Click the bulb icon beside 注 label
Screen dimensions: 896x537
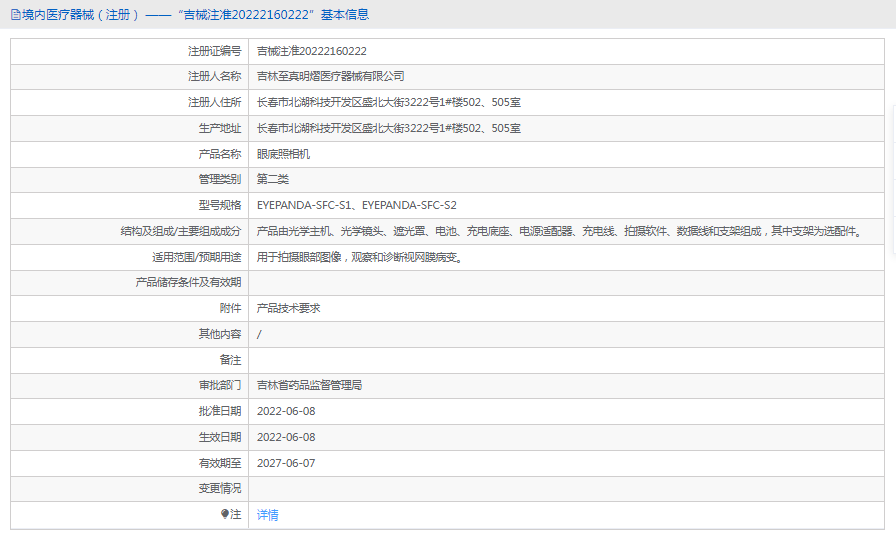pos(225,514)
